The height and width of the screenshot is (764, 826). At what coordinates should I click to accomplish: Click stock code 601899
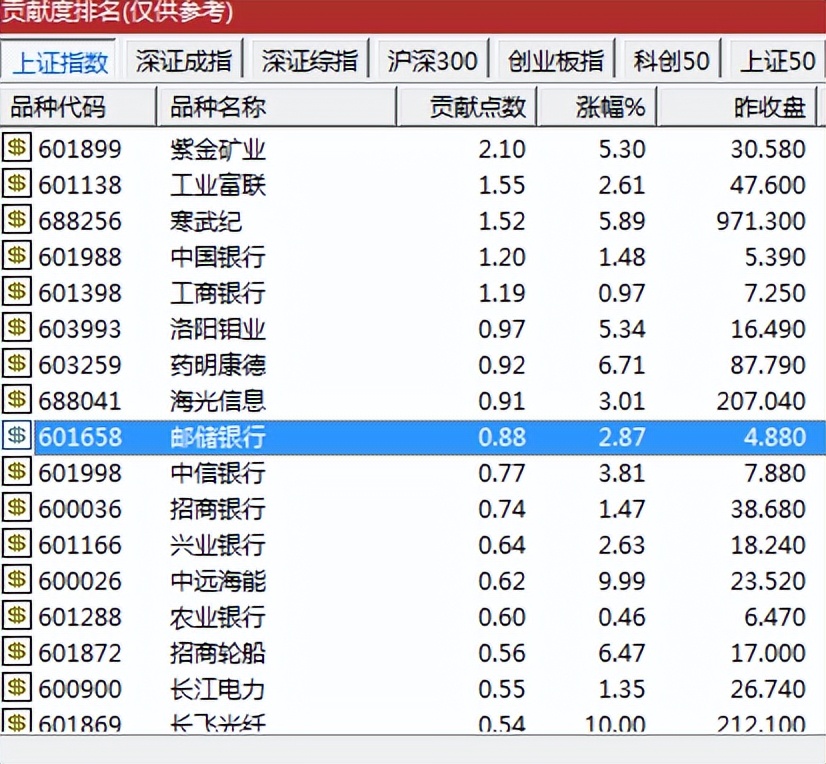point(80,149)
